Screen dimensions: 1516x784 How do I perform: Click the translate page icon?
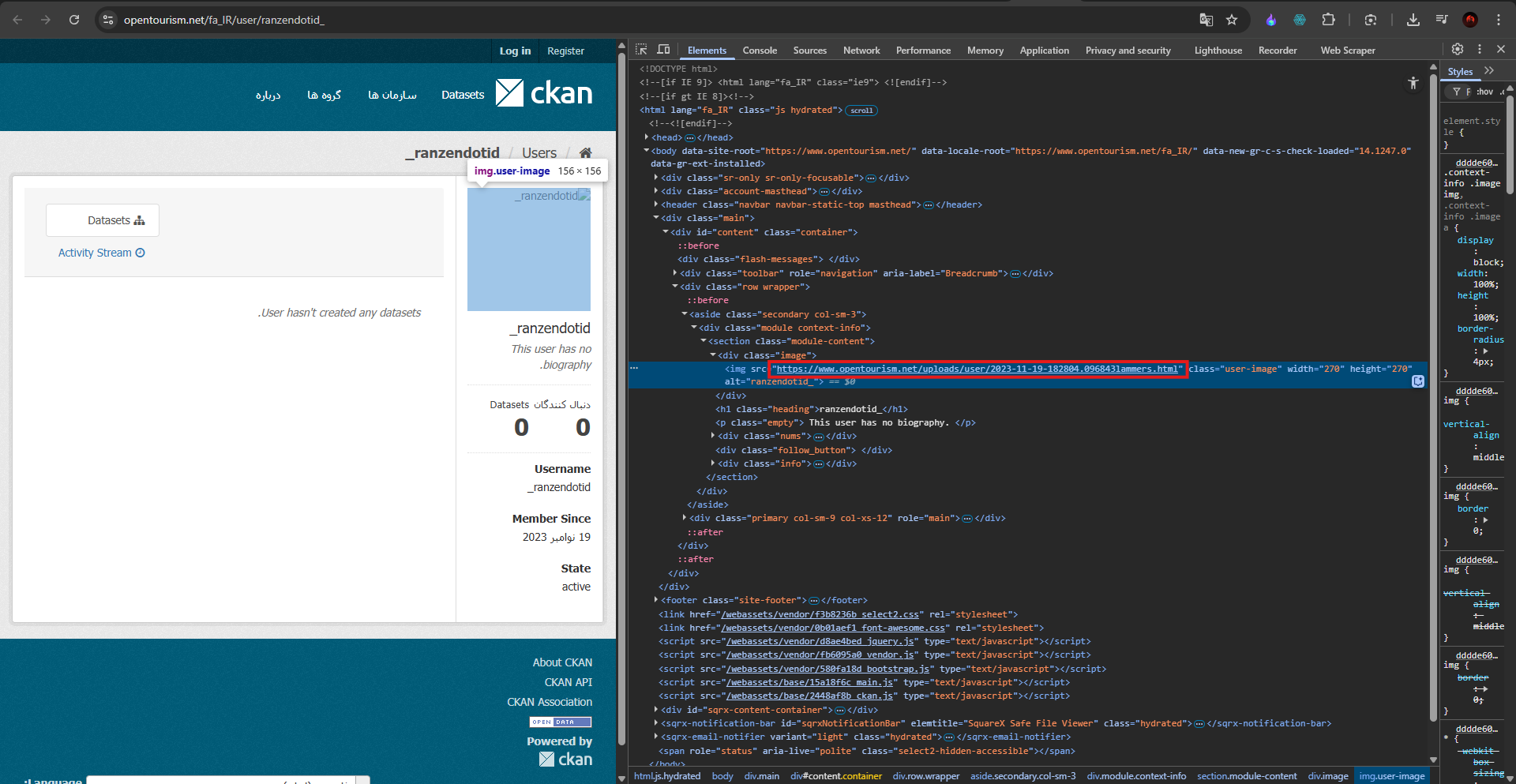pyautogui.click(x=1206, y=20)
